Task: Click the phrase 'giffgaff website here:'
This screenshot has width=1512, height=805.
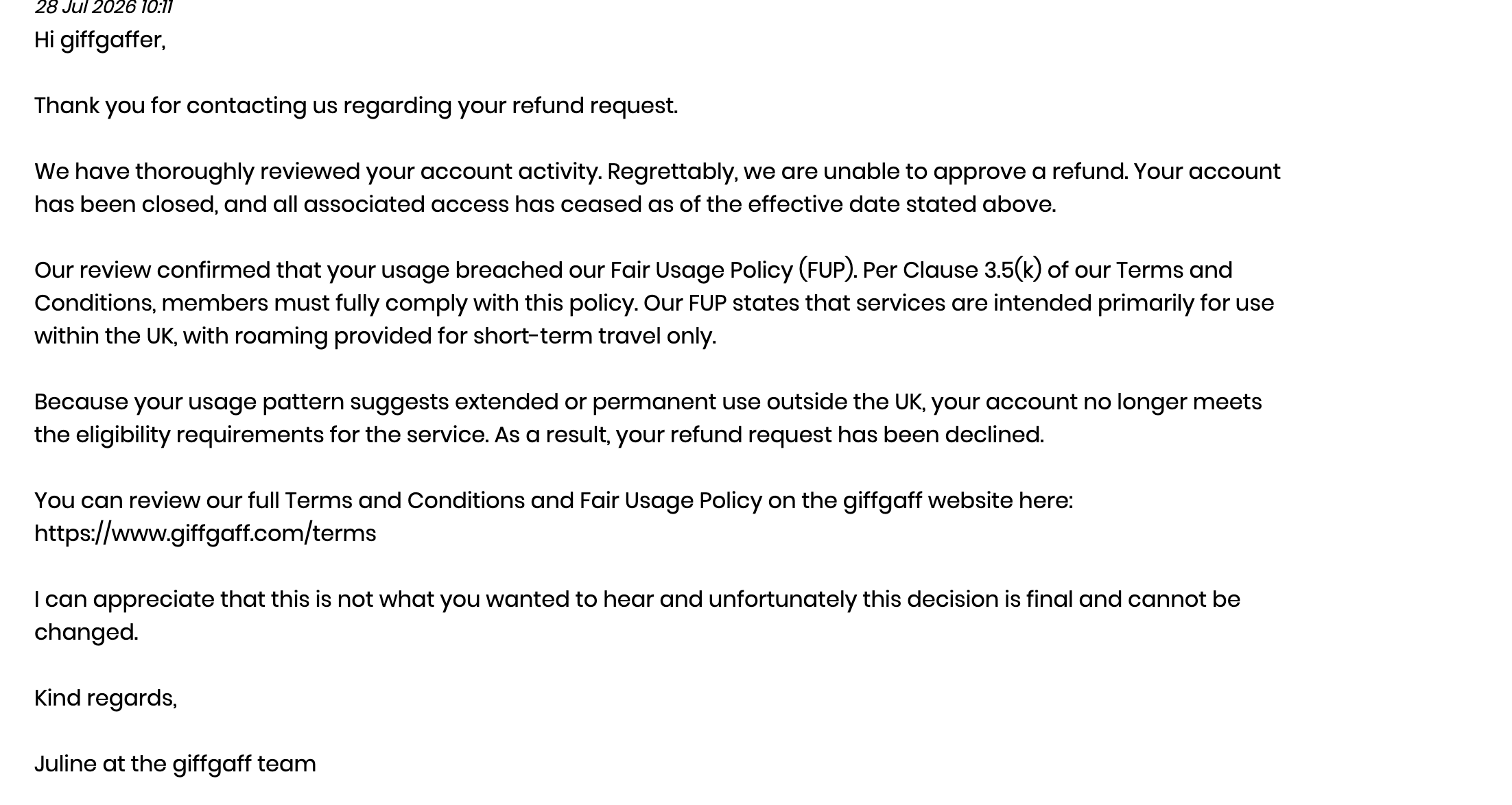Action: pos(958,501)
